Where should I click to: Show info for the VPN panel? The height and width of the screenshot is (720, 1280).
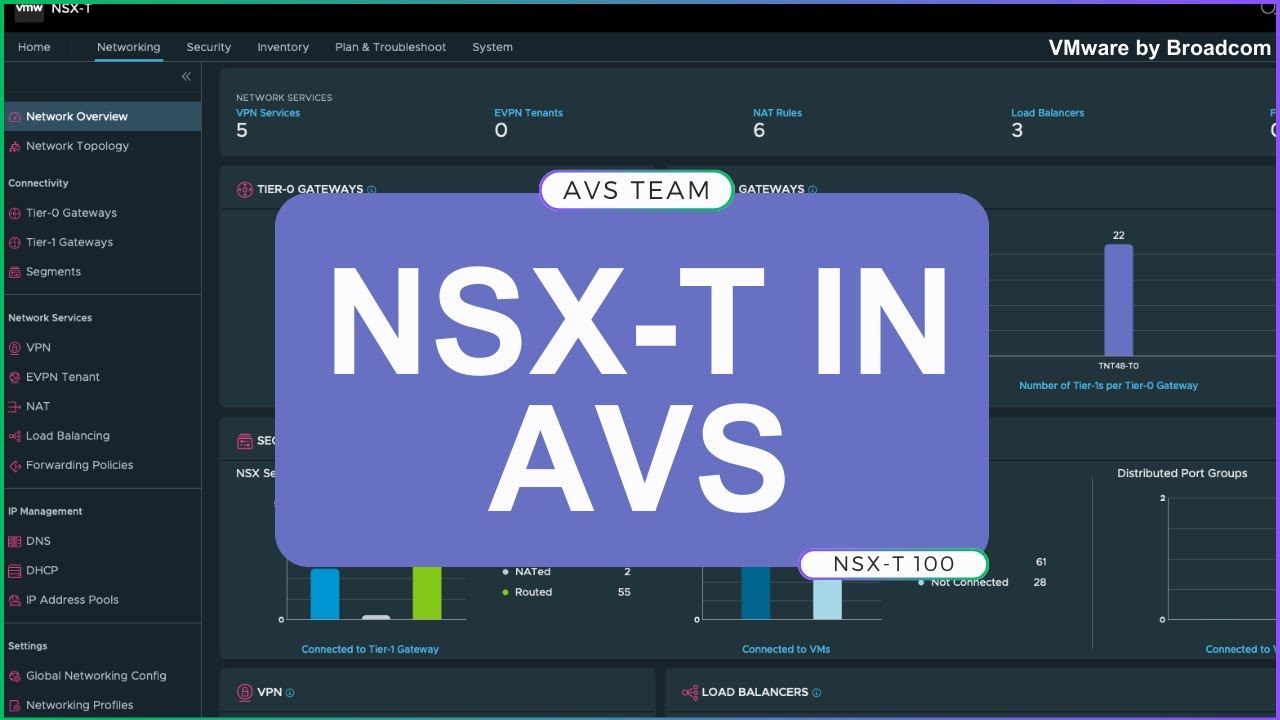pos(290,693)
